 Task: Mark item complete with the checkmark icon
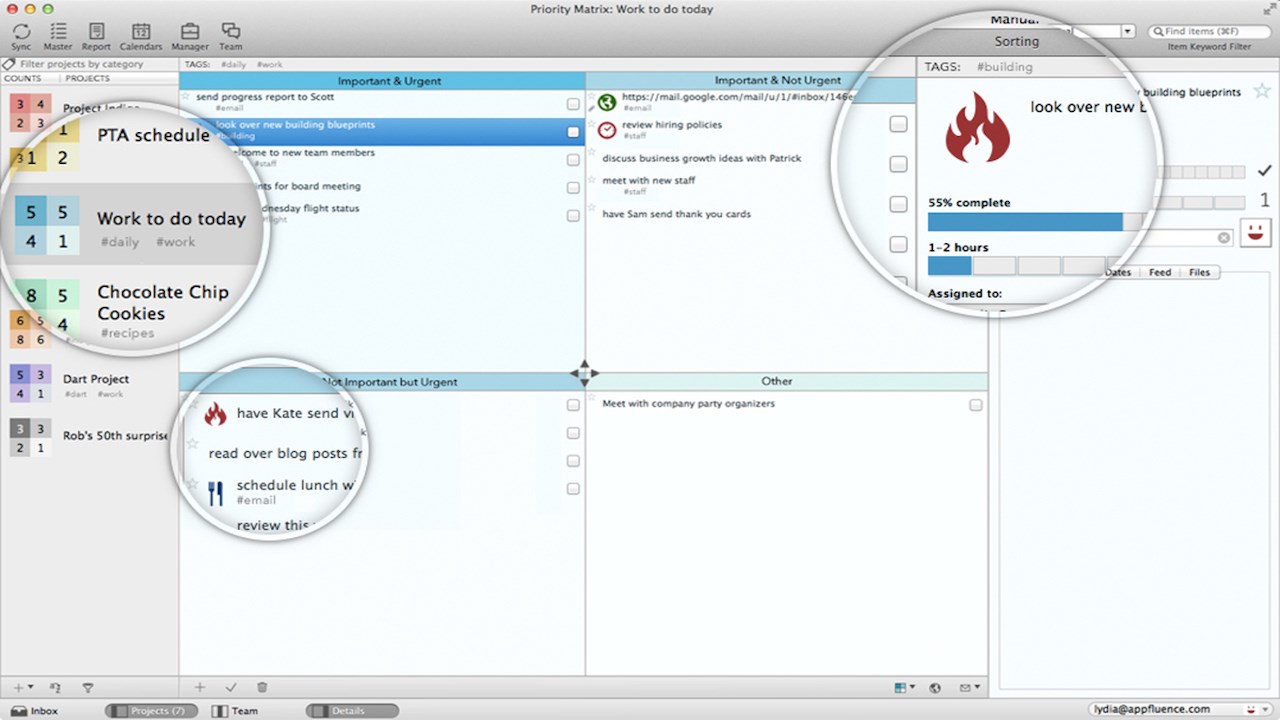pos(231,687)
